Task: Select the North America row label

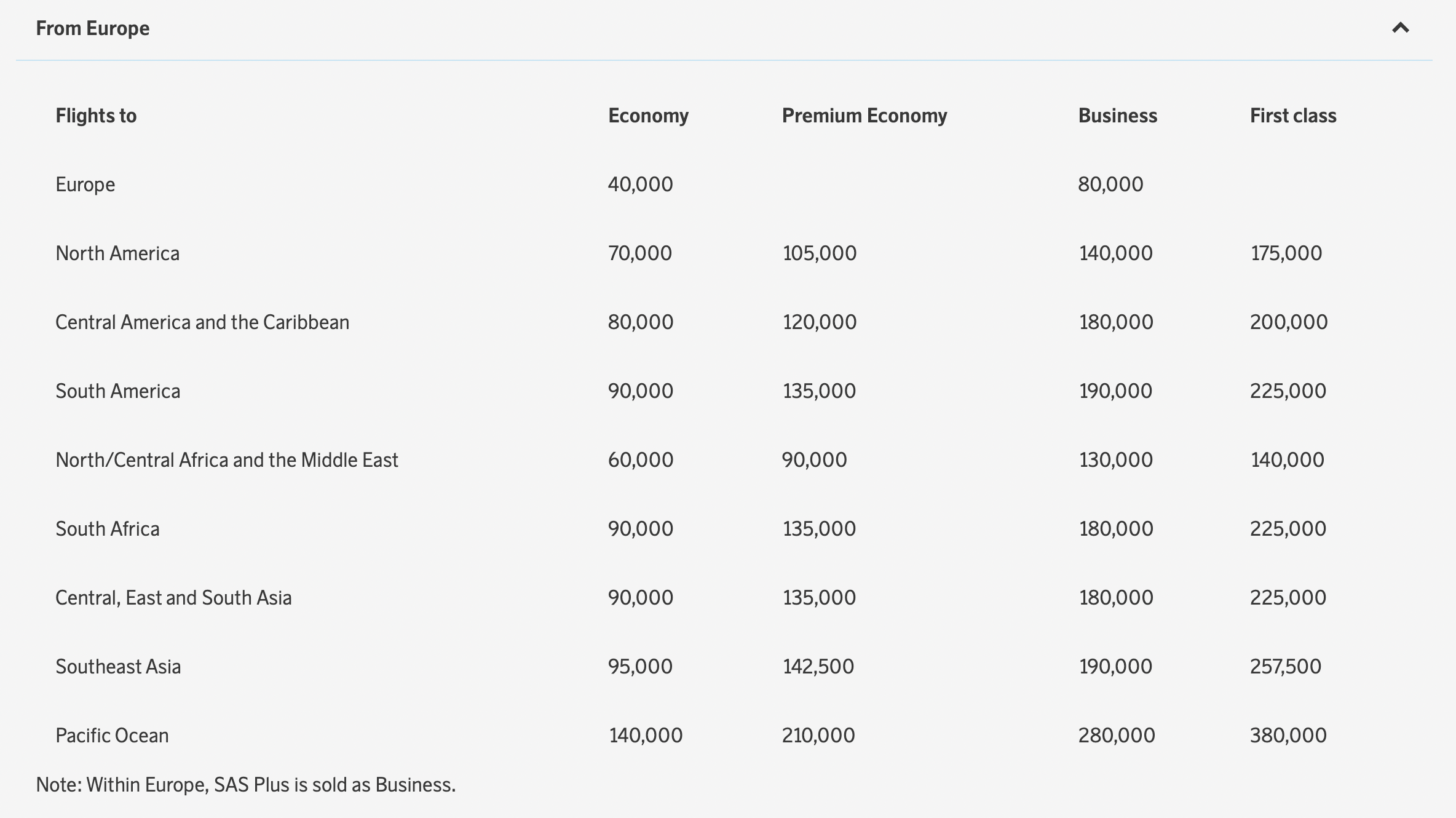Action: 117,253
